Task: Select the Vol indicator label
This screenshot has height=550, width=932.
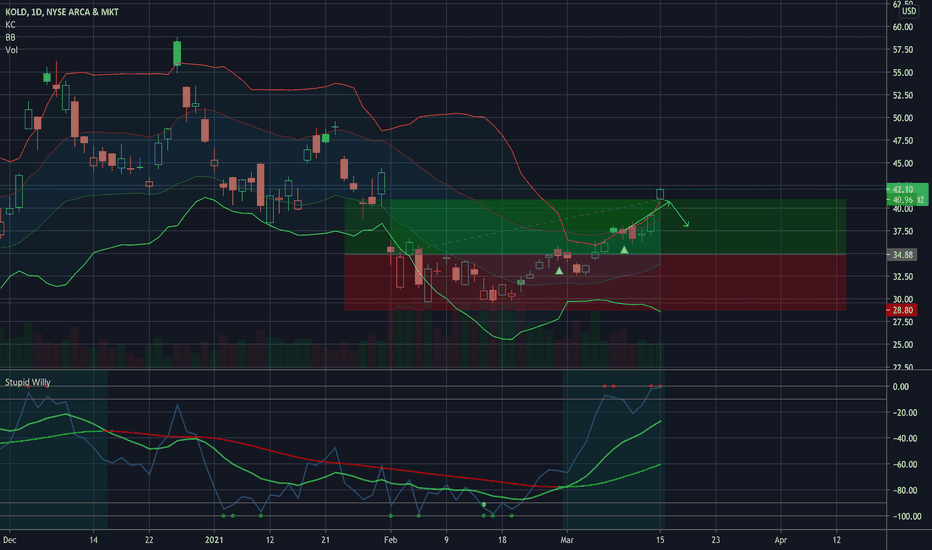Action: tap(11, 50)
